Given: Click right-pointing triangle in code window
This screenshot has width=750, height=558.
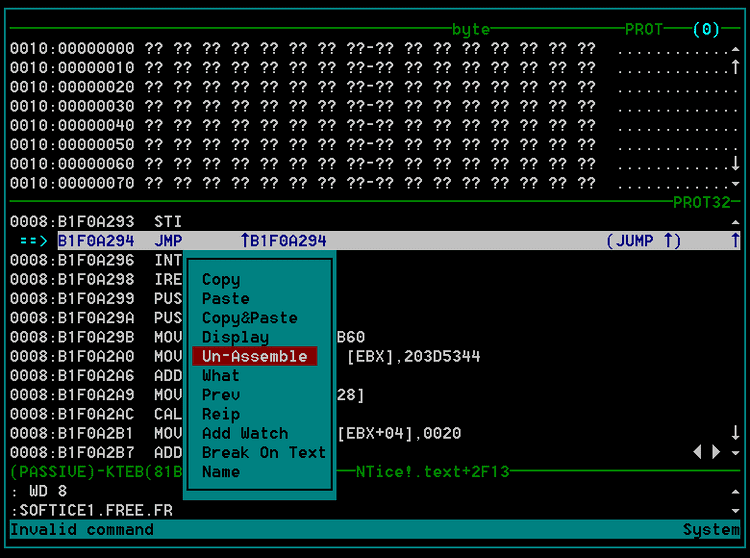Looking at the screenshot, I should [x=716, y=451].
